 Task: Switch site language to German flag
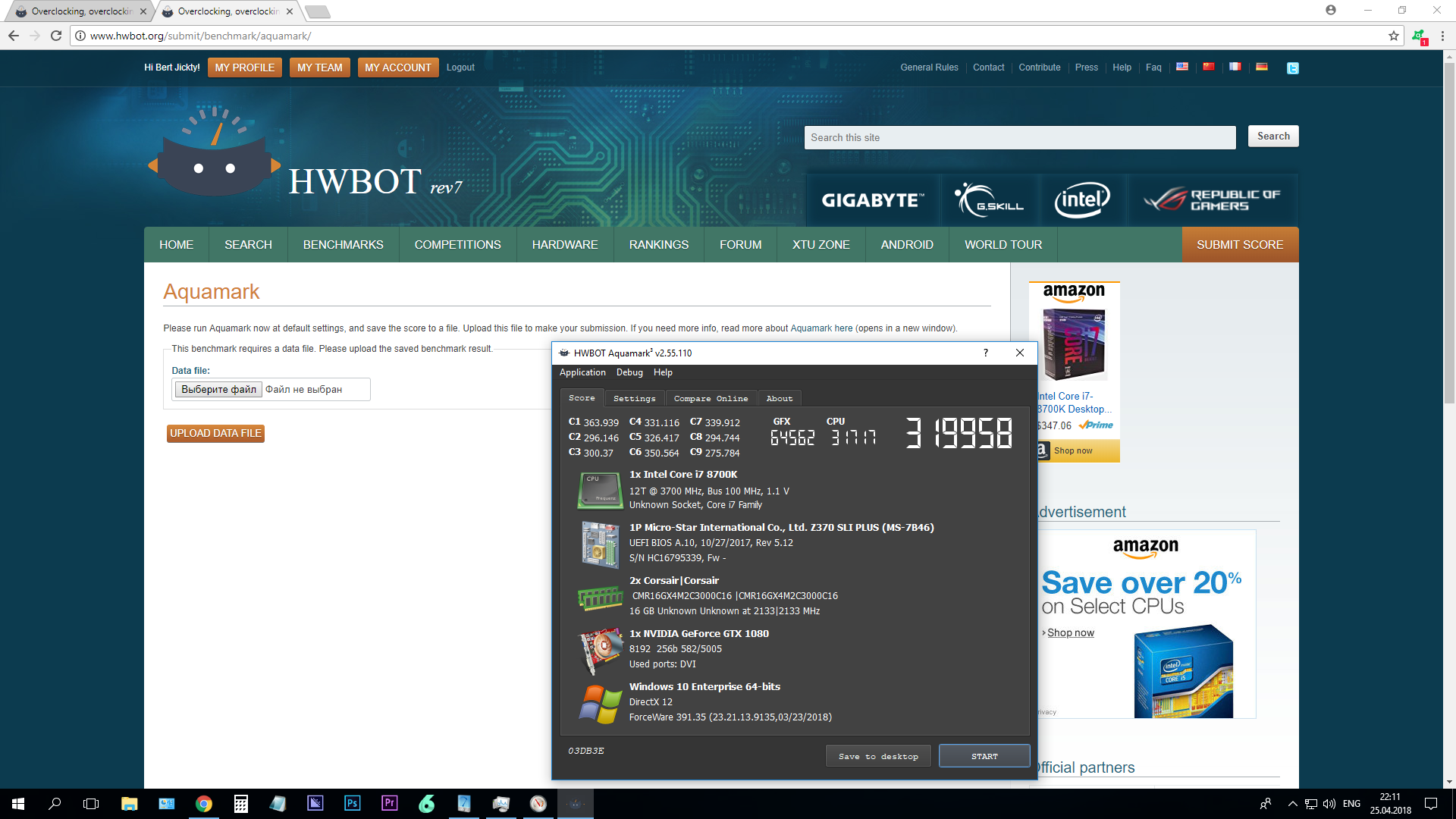[1262, 67]
